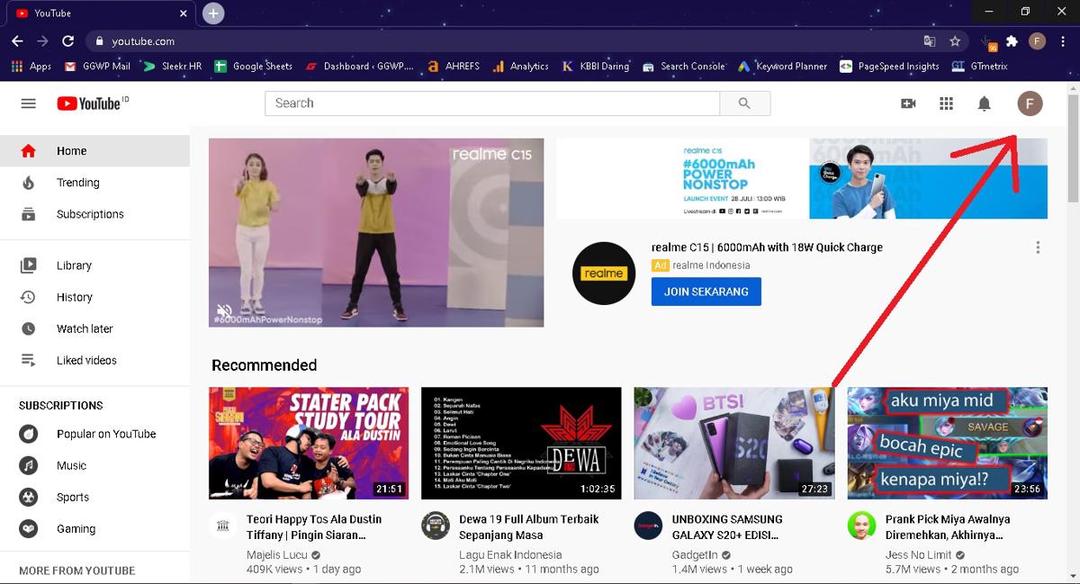Open the create video camera icon
1080x584 pixels.
[908, 103]
